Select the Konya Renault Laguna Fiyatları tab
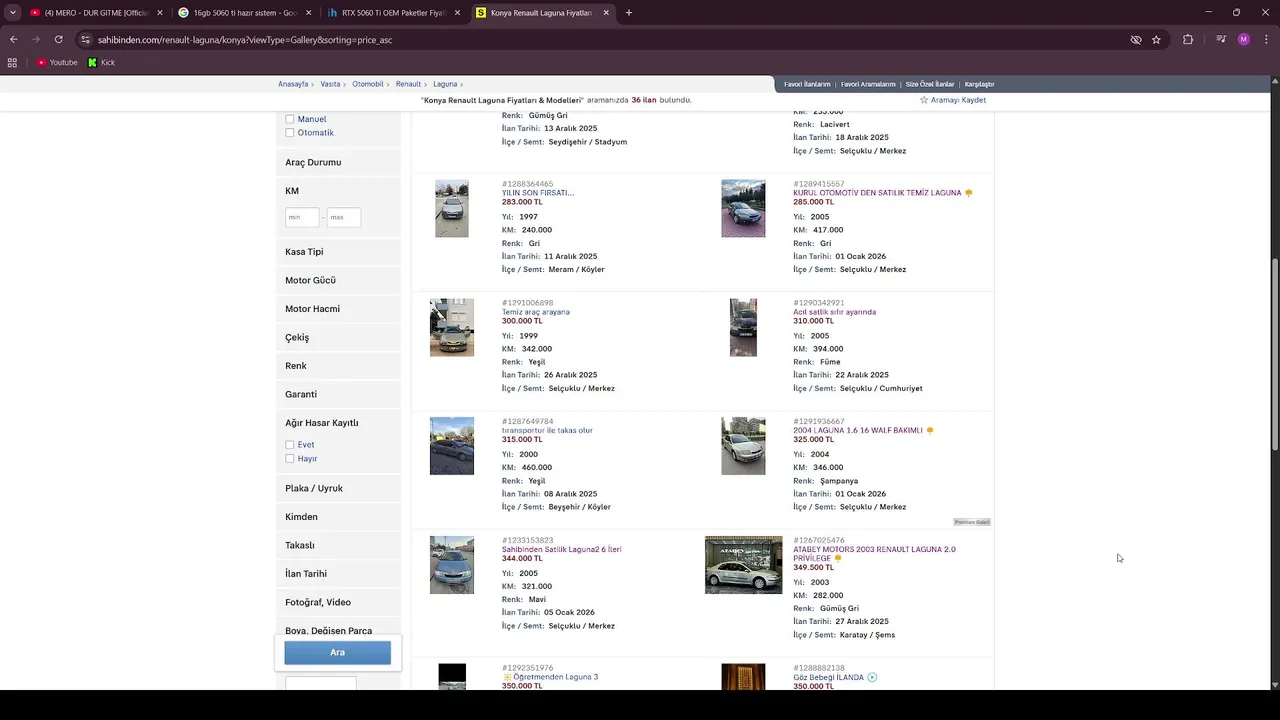 pyautogui.click(x=541, y=13)
